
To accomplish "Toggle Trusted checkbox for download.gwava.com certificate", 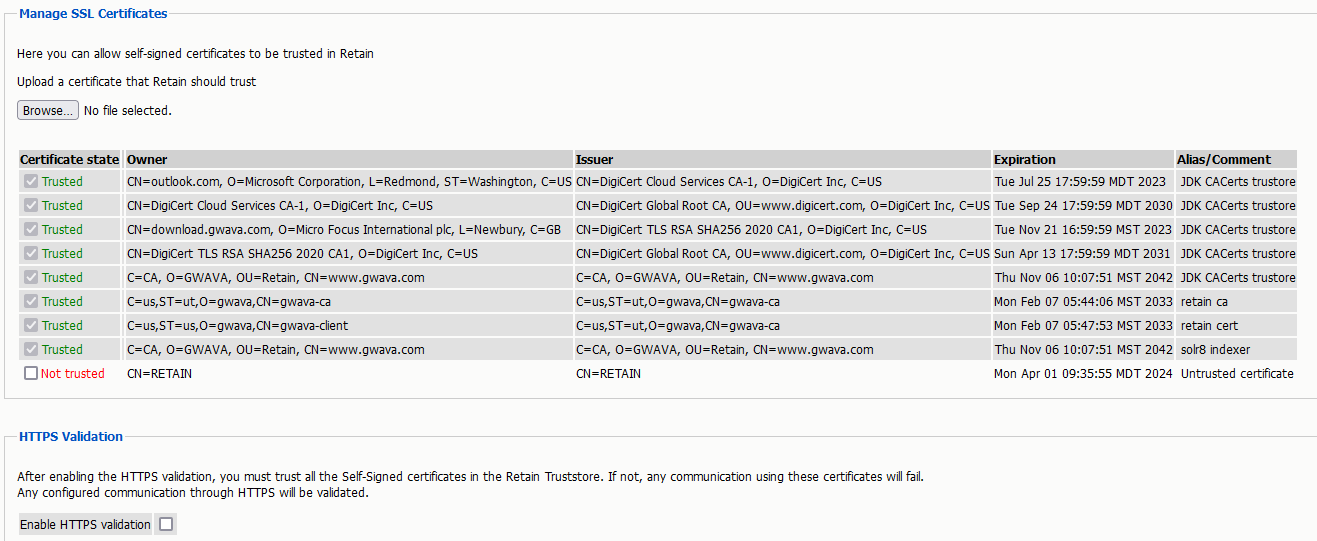I will coord(31,230).
